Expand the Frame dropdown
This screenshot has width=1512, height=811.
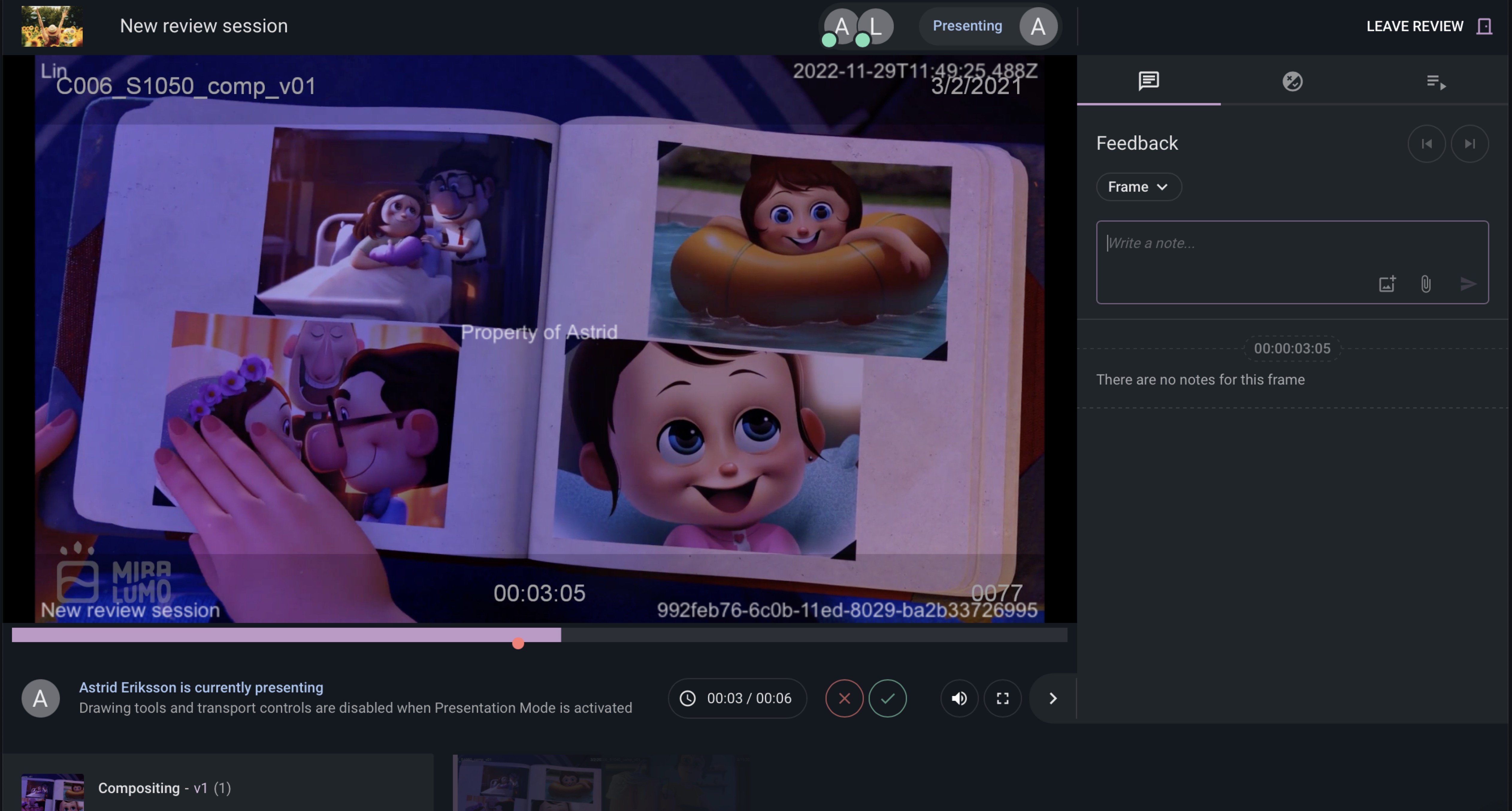pyautogui.click(x=1138, y=187)
